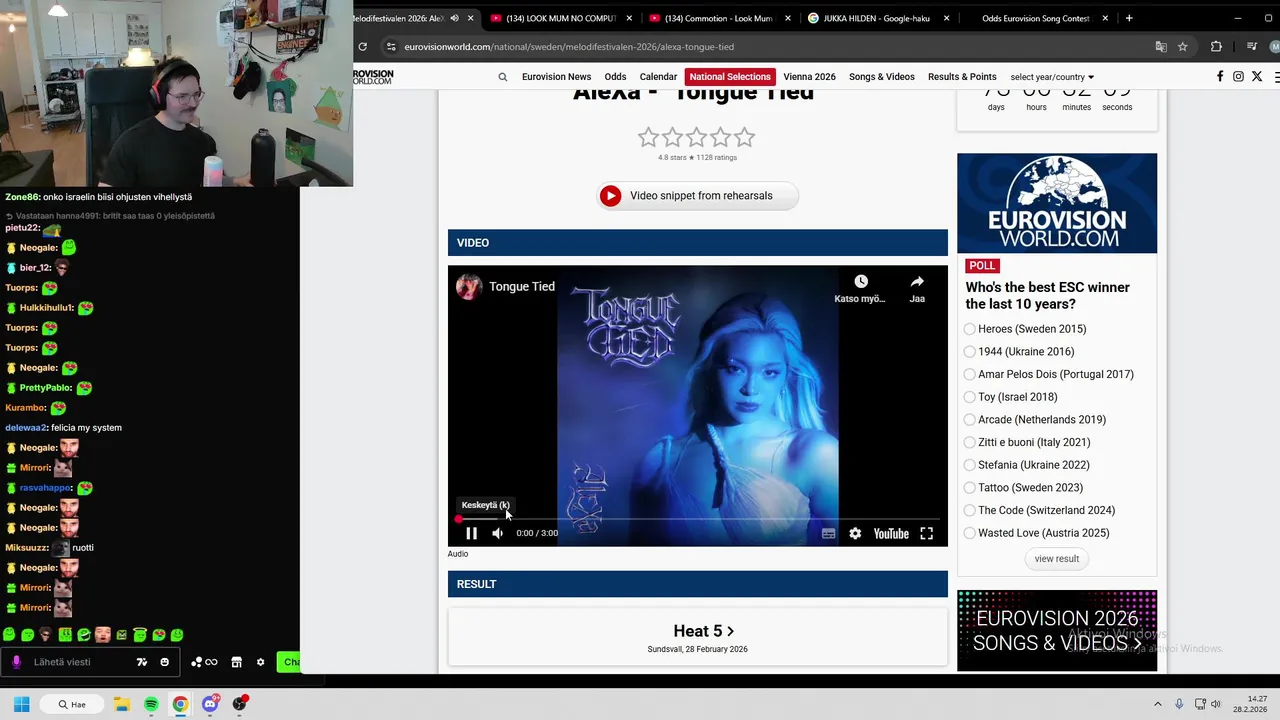1280x720 pixels.
Task: Open chat emoji picker
Action: (x=165, y=662)
